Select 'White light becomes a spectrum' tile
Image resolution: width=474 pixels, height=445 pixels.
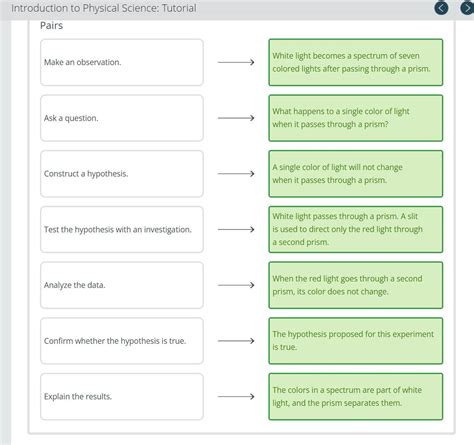click(356, 62)
